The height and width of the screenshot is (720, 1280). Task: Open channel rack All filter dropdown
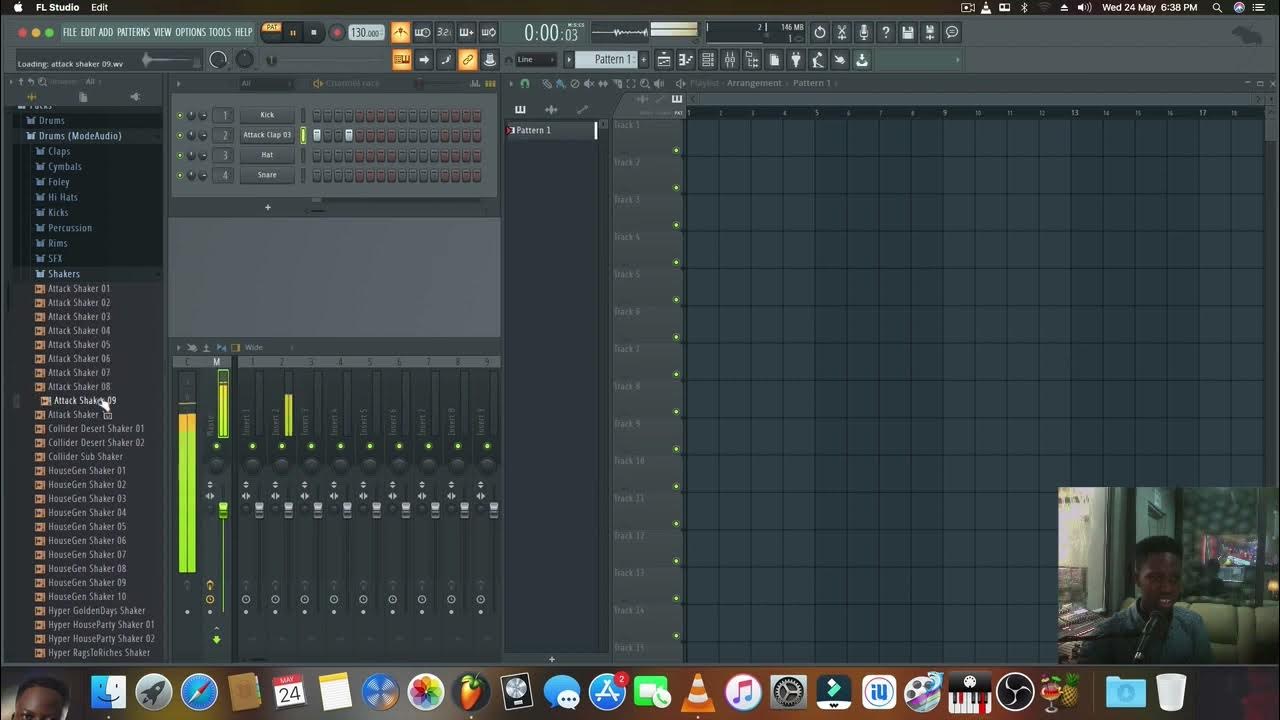coord(265,83)
